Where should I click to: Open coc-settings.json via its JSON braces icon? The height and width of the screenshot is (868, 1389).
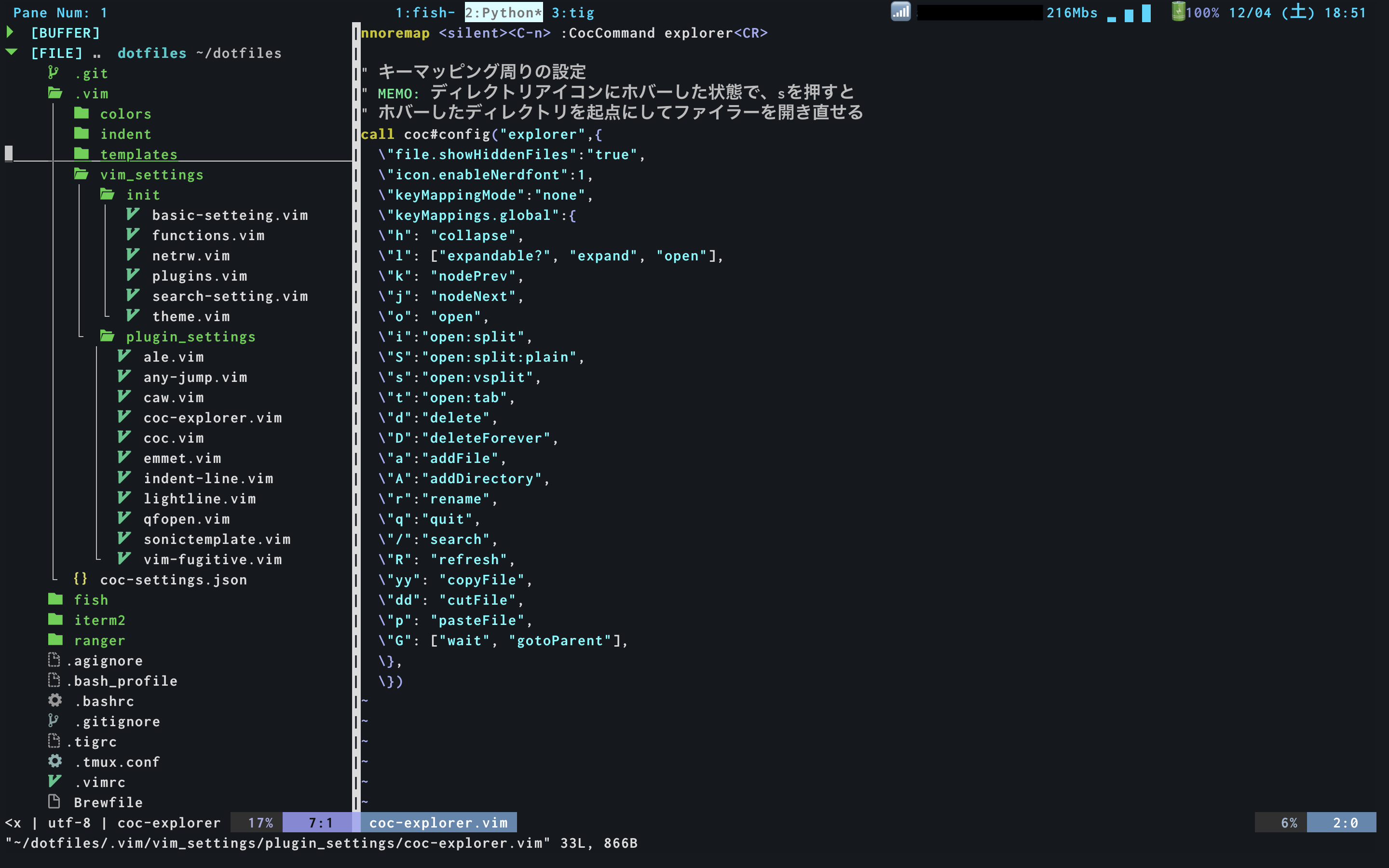click(81, 579)
